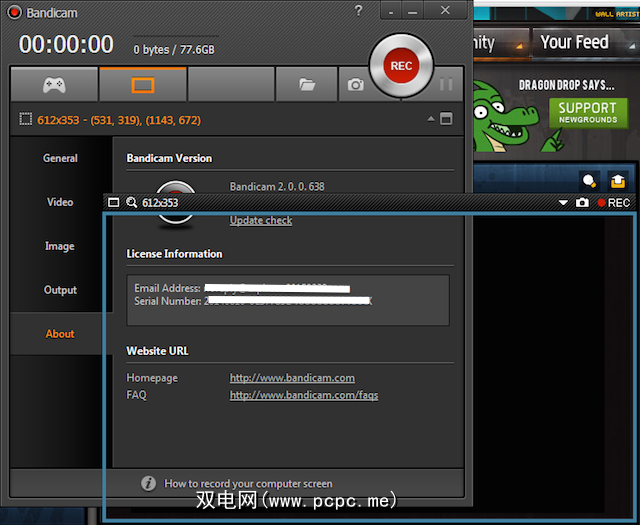Click 0 bytes / 77.6GB storage text
Image resolution: width=640 pixels, height=525 pixels.
174,50
